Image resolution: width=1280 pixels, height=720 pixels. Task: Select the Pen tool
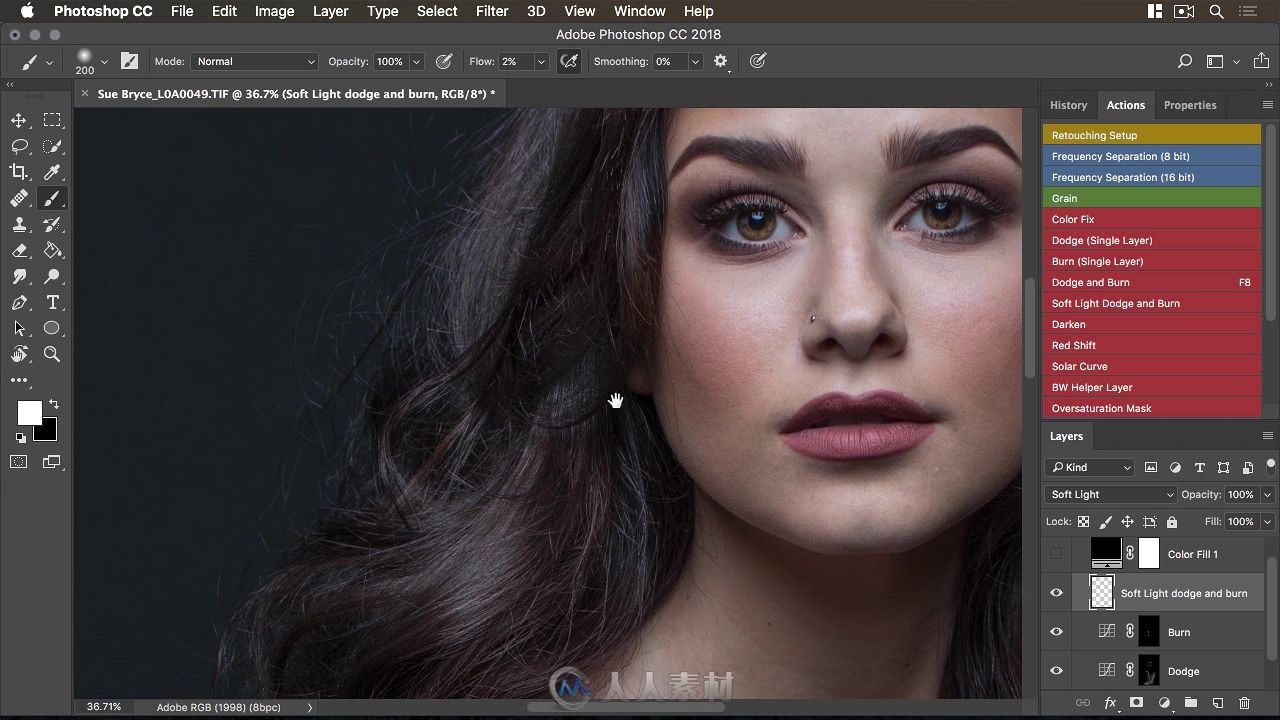(x=19, y=302)
